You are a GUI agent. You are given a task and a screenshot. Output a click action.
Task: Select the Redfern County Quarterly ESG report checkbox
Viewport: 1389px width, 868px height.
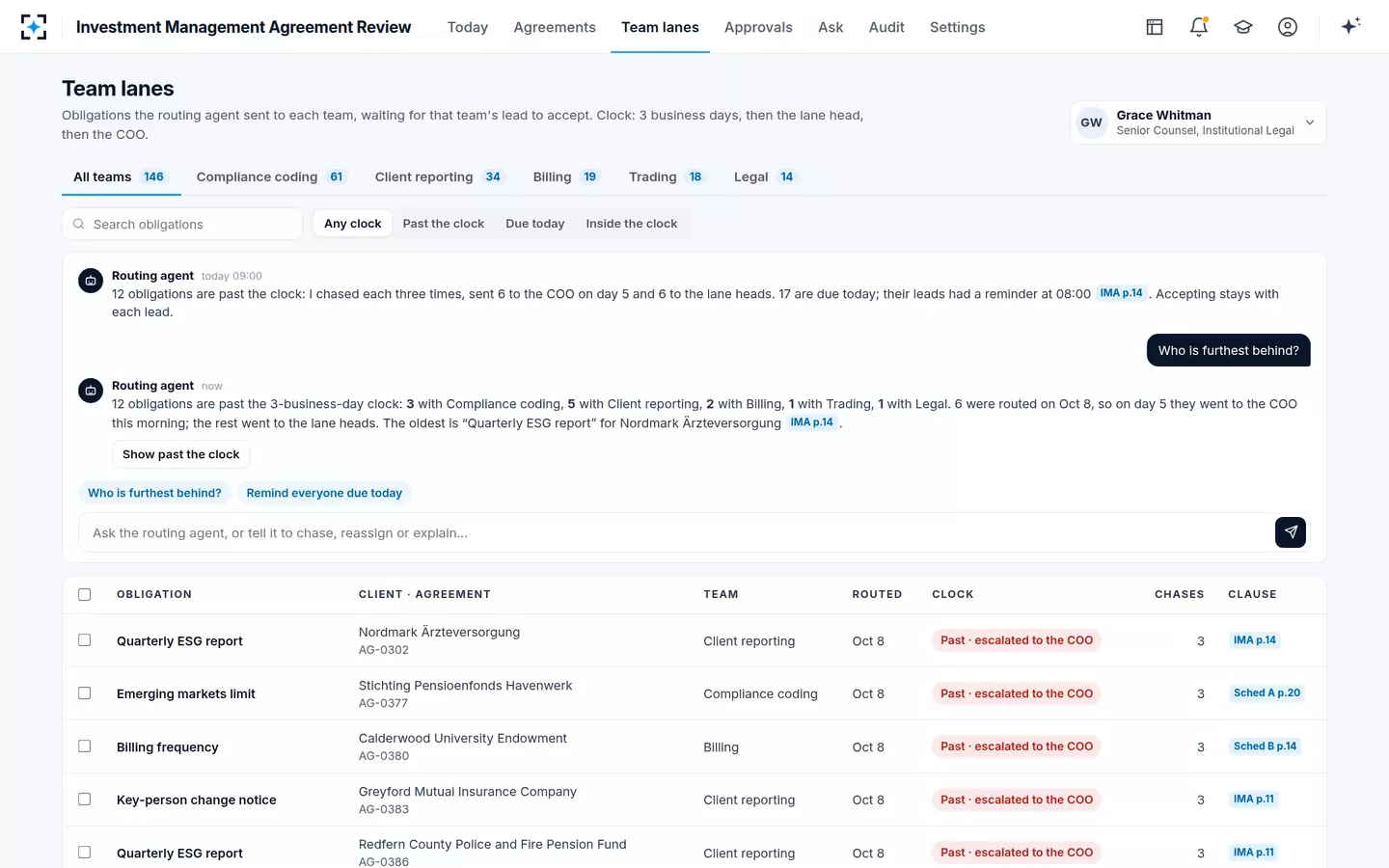click(x=85, y=853)
